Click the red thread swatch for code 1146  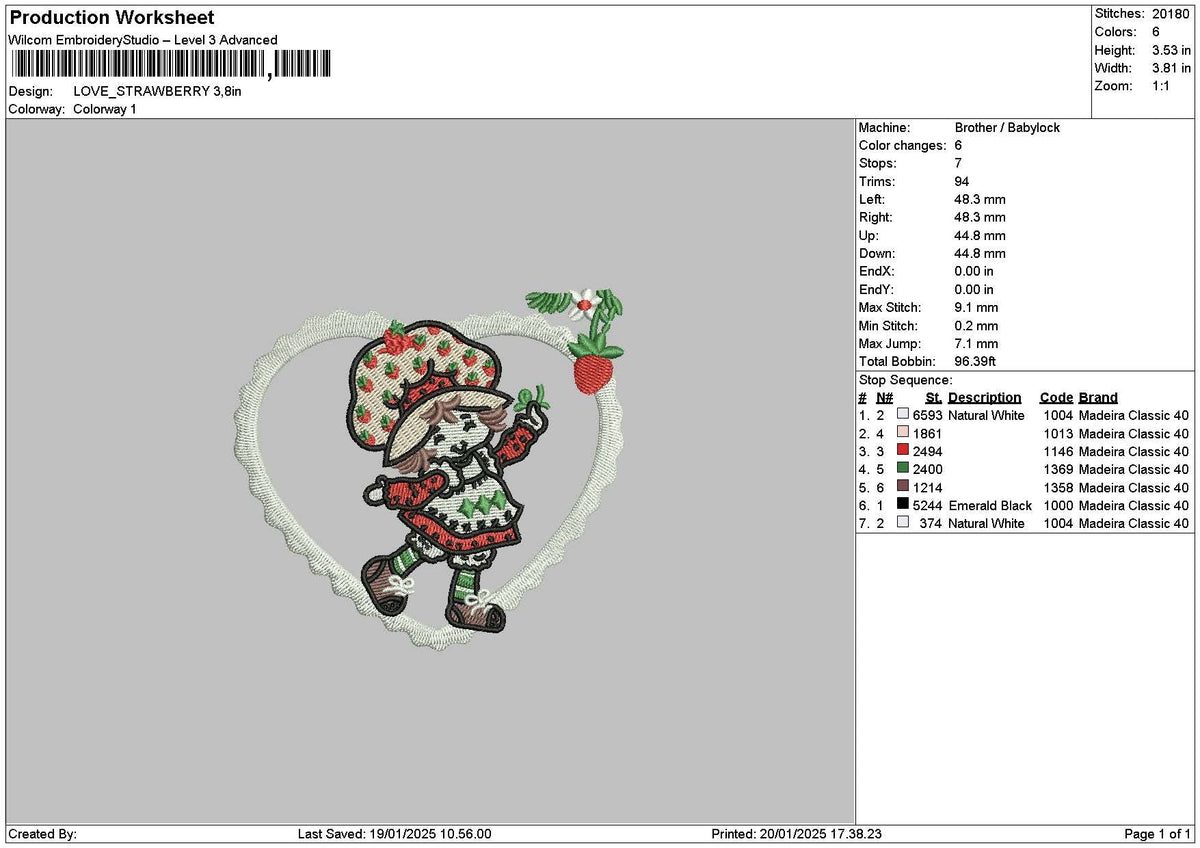click(x=903, y=451)
